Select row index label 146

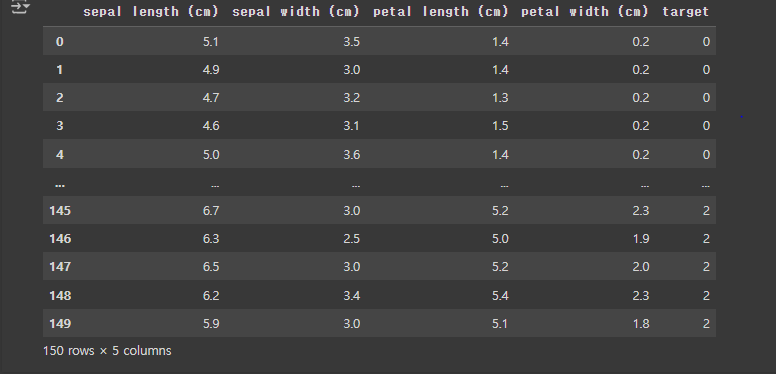(60, 239)
